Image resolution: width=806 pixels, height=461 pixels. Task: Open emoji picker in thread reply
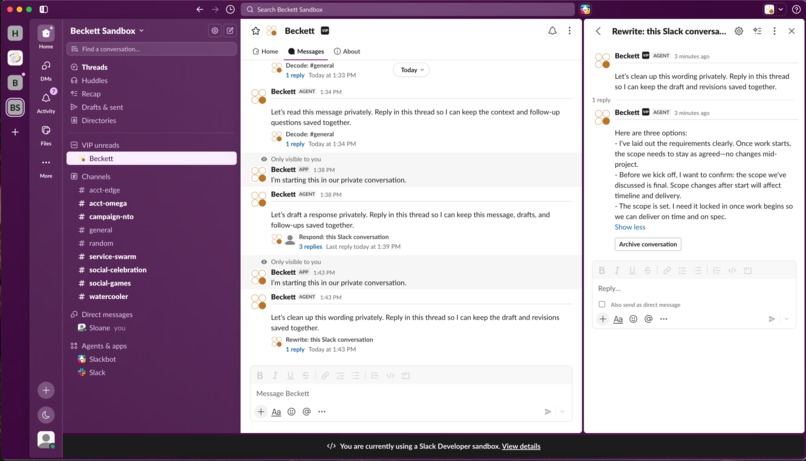click(633, 319)
